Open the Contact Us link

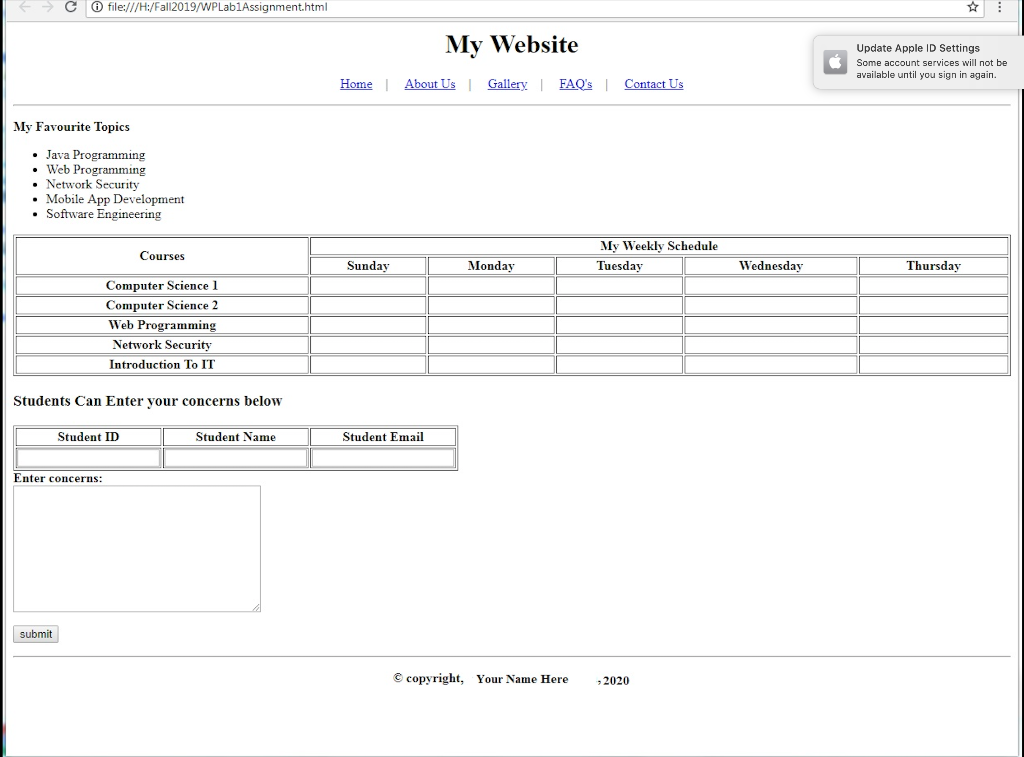[654, 84]
